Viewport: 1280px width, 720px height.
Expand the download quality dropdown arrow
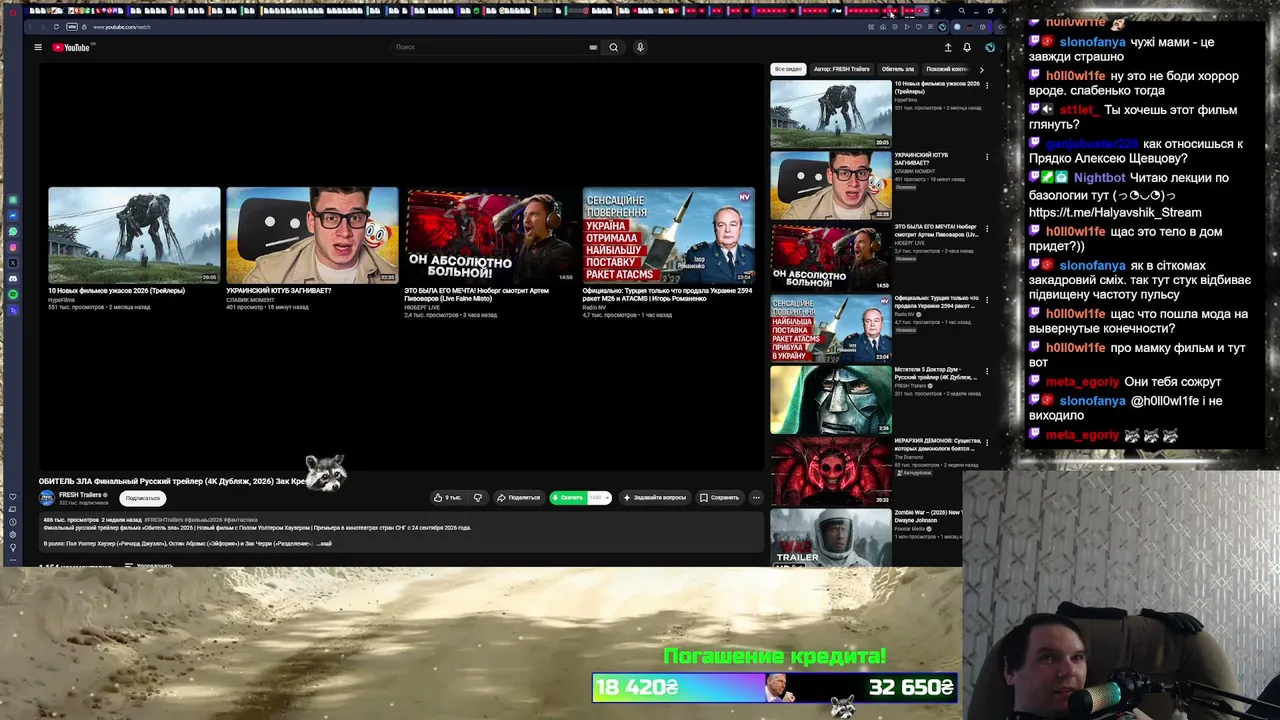[606, 497]
